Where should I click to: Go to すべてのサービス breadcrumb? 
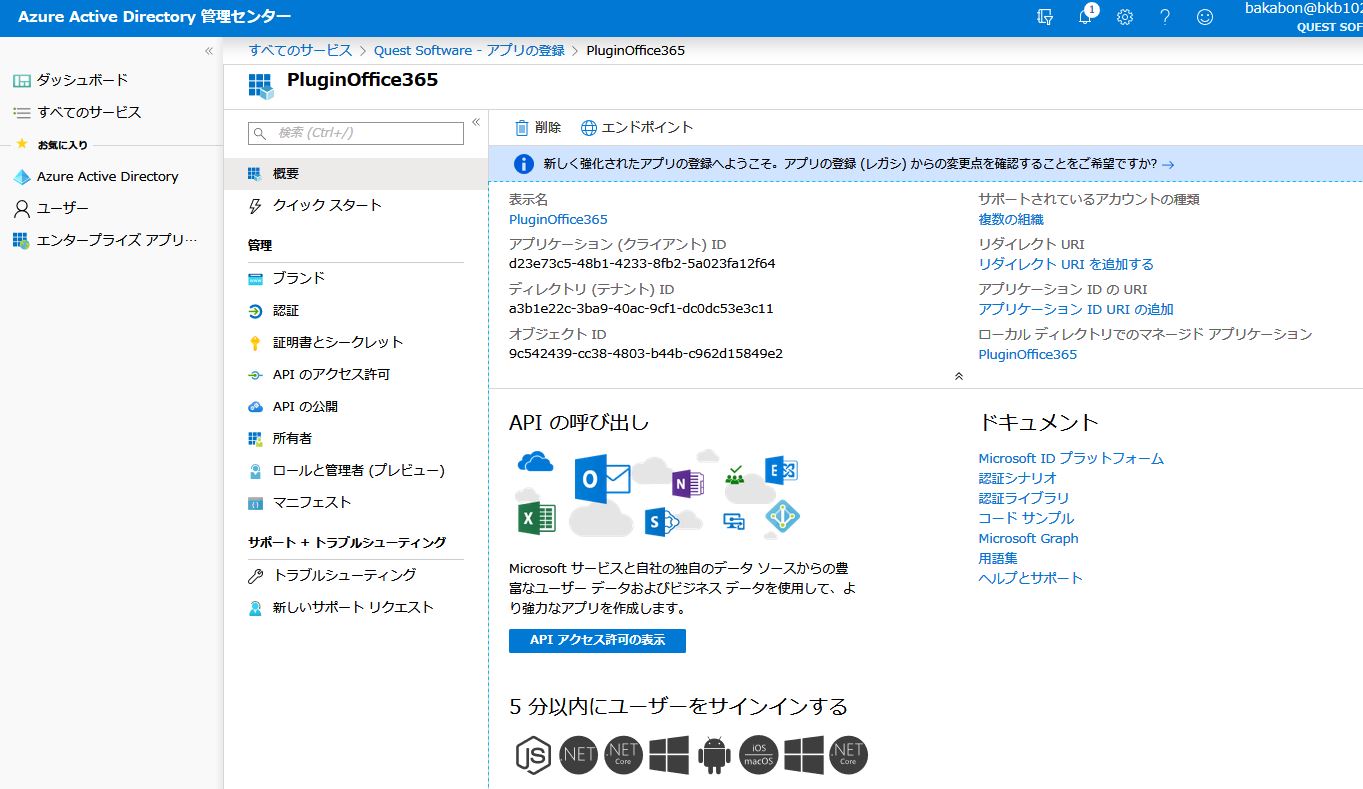300,50
